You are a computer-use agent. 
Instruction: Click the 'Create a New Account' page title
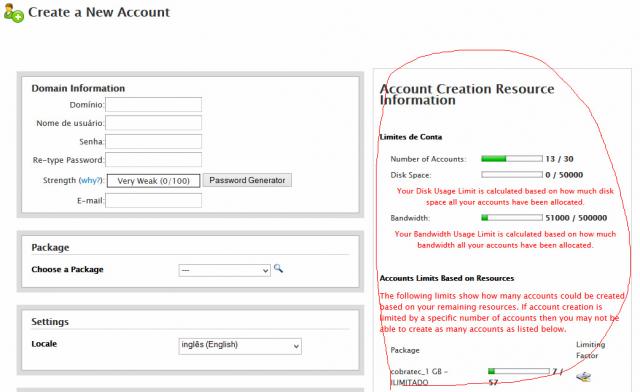coord(99,12)
